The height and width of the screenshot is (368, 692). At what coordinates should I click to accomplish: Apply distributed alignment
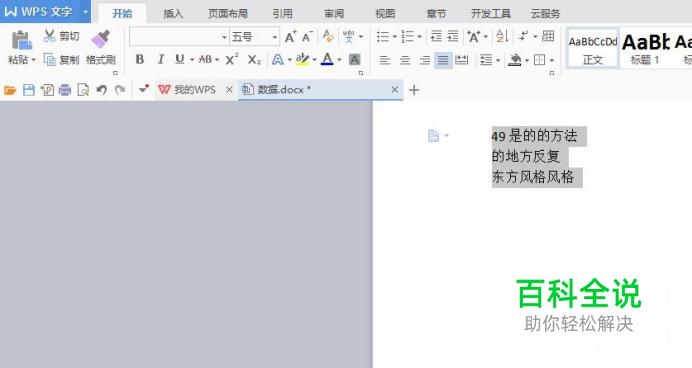[x=462, y=60]
